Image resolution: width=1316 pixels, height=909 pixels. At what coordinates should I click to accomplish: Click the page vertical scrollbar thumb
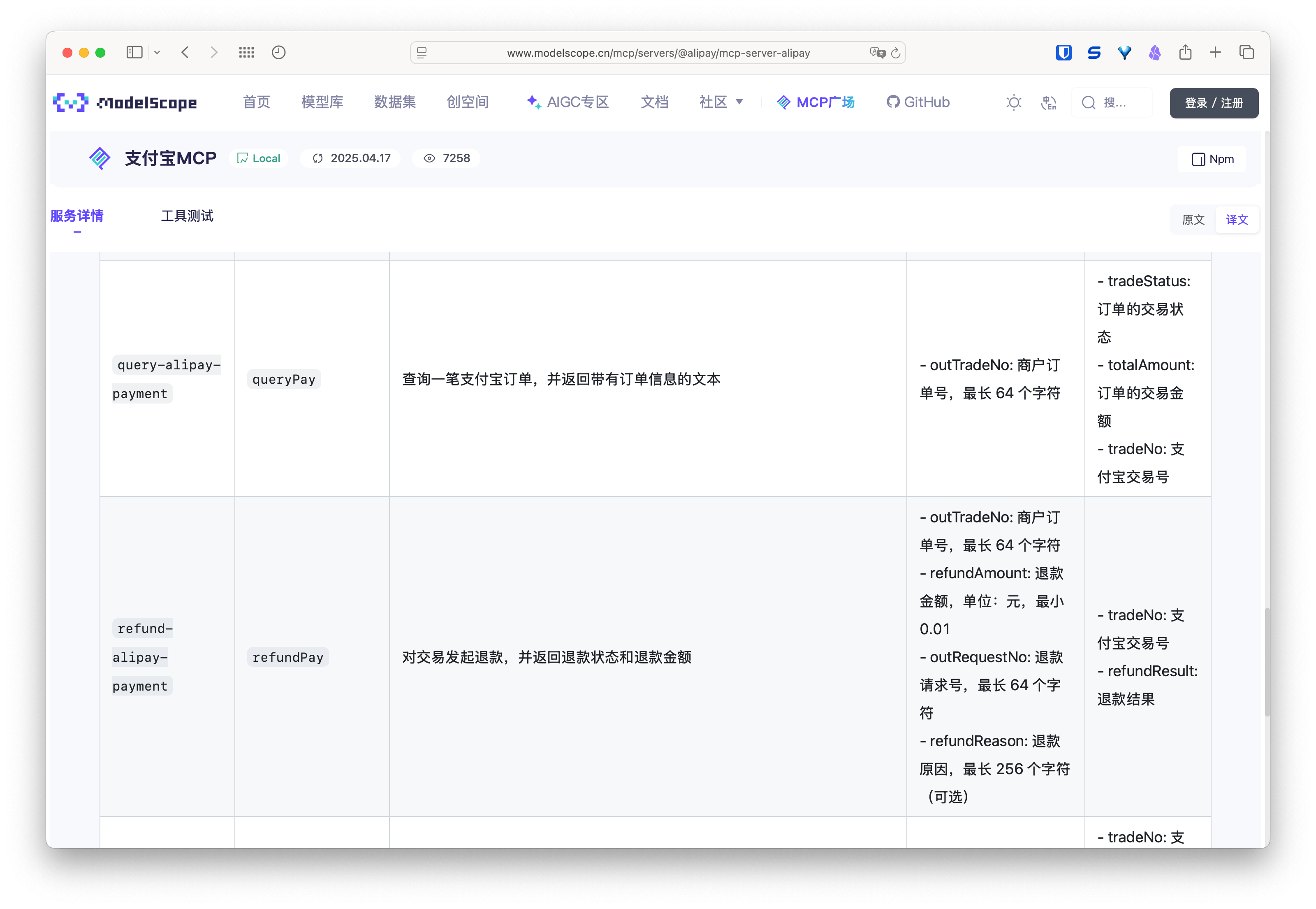tap(1267, 662)
